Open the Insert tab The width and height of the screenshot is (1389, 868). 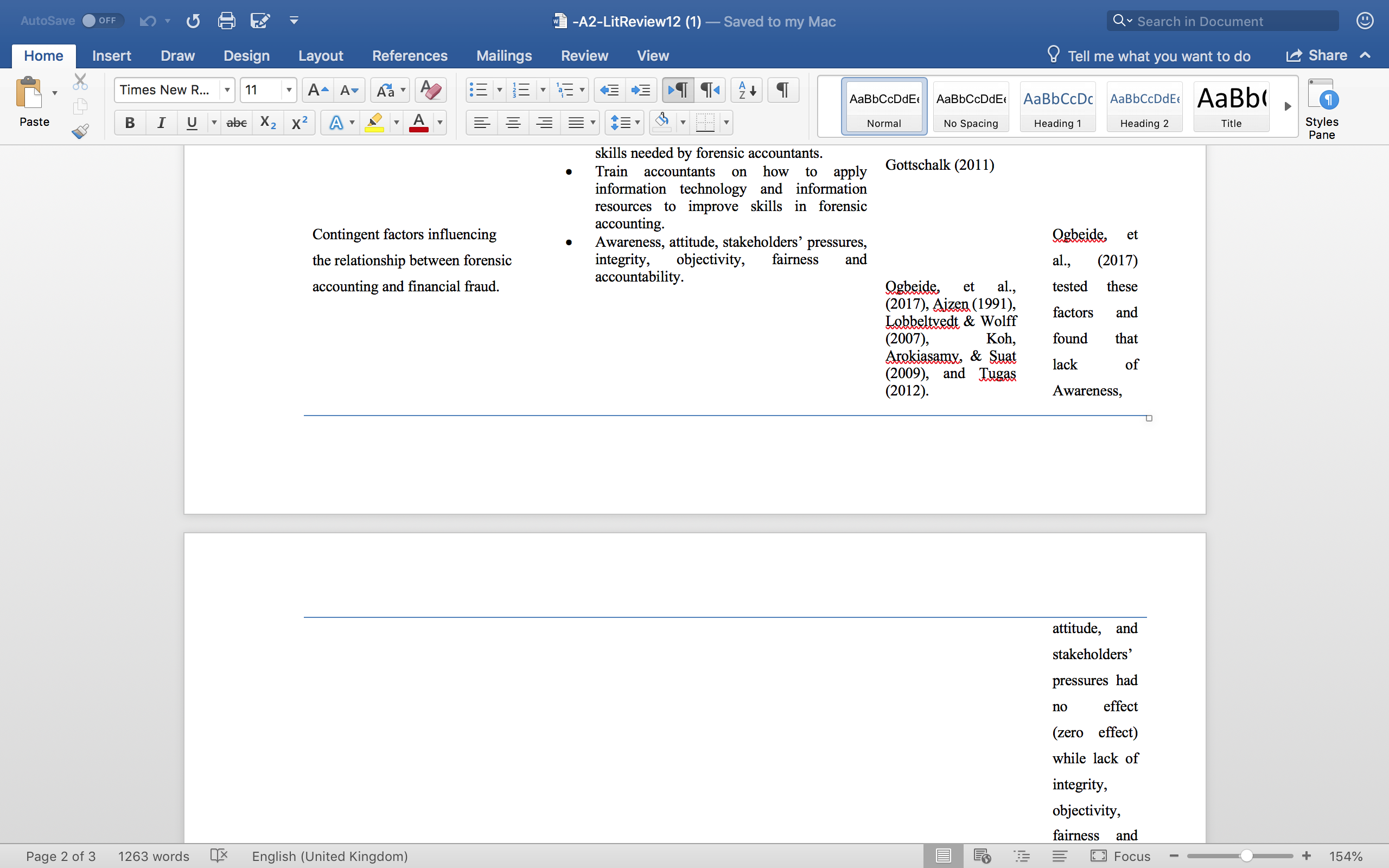(x=111, y=56)
